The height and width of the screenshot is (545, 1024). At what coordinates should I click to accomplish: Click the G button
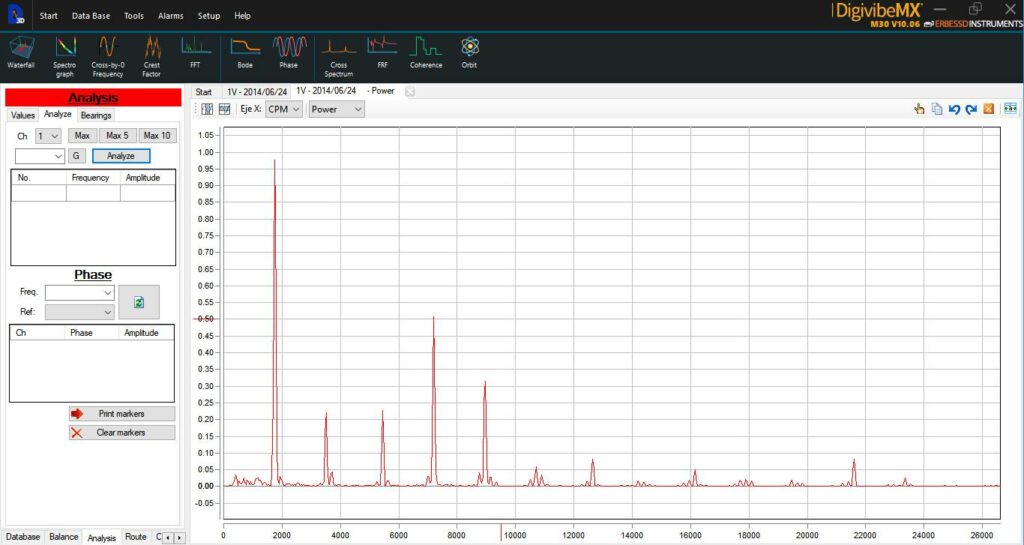click(76, 156)
